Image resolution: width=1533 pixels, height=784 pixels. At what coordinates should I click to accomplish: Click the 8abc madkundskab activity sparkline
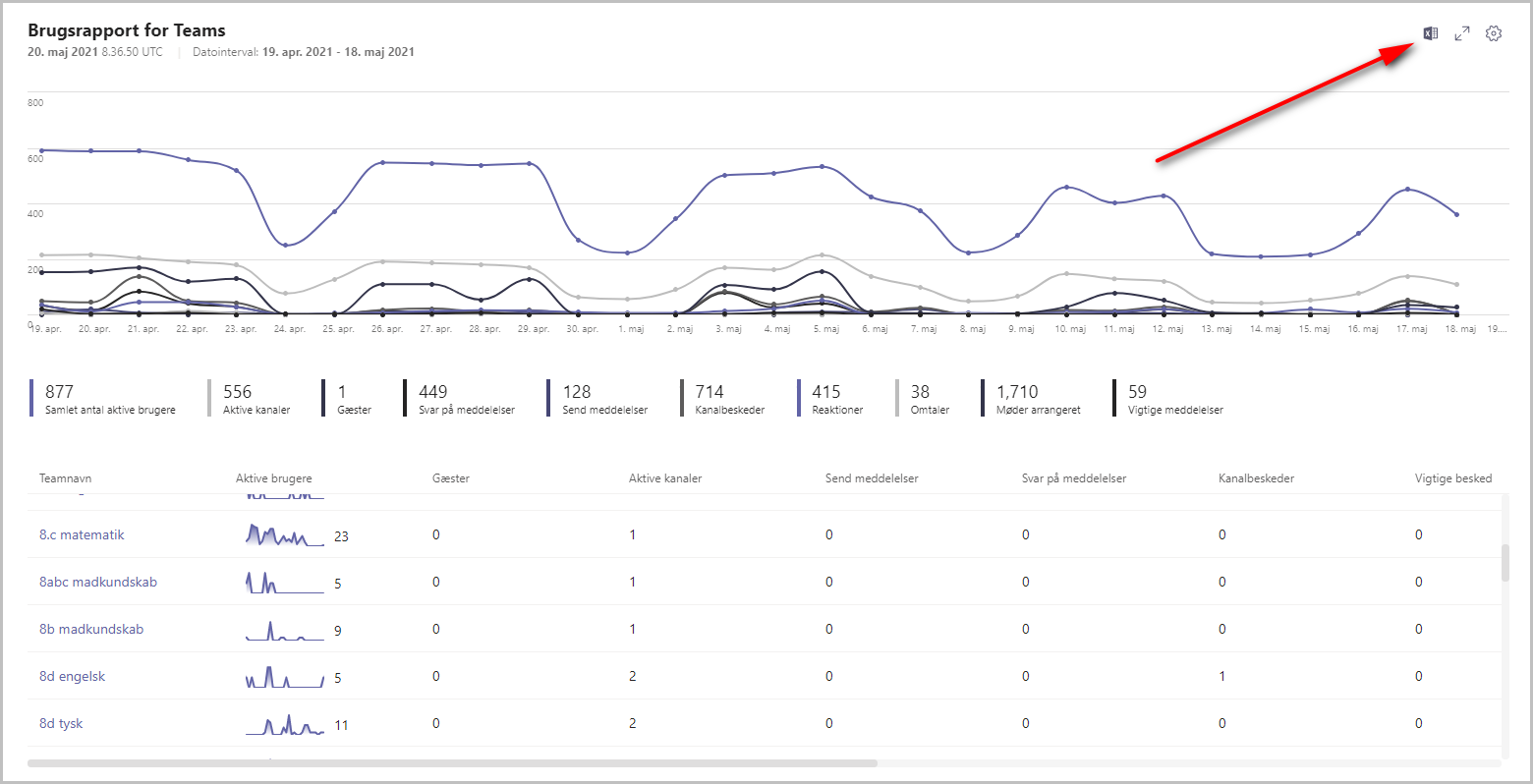(285, 582)
